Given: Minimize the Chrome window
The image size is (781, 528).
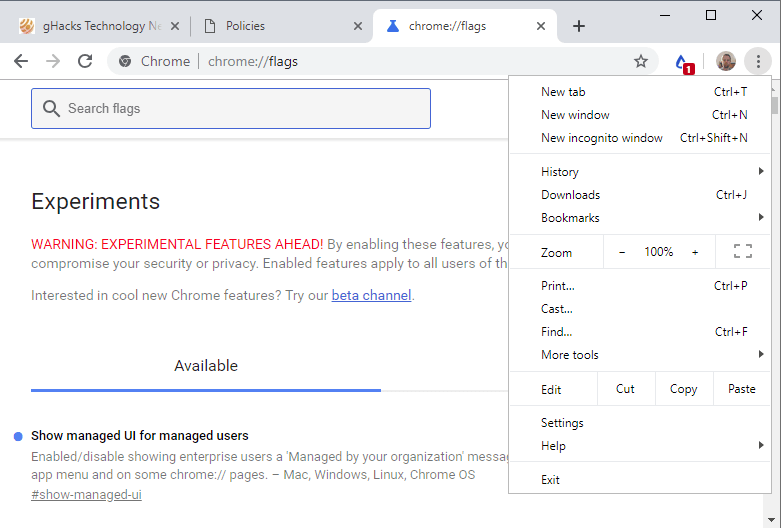Looking at the screenshot, I should 665,15.
